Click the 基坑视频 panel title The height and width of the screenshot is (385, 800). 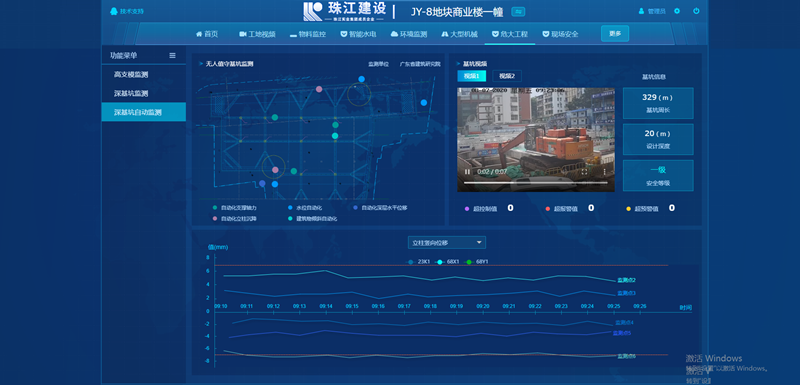[x=474, y=64]
